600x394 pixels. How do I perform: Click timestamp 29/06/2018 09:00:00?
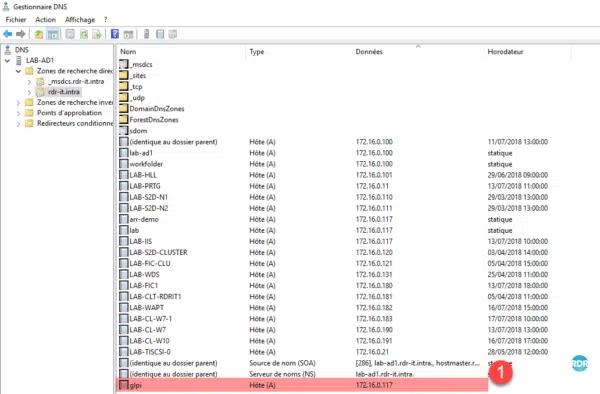tap(518, 175)
